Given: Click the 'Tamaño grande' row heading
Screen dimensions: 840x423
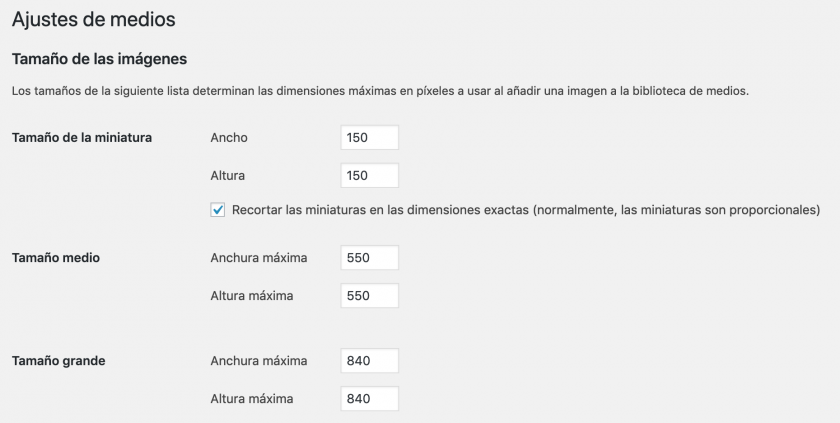Looking at the screenshot, I should (58, 361).
